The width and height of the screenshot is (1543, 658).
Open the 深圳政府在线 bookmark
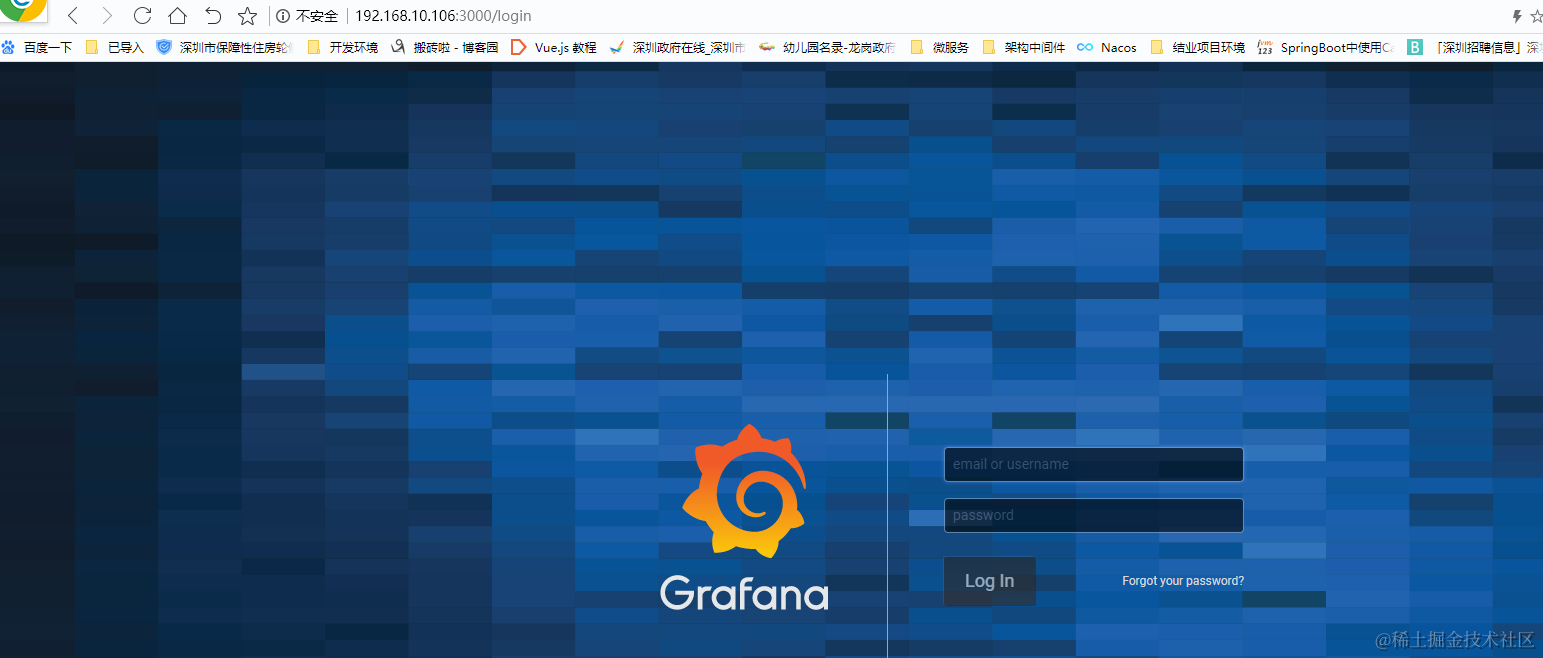pos(677,47)
